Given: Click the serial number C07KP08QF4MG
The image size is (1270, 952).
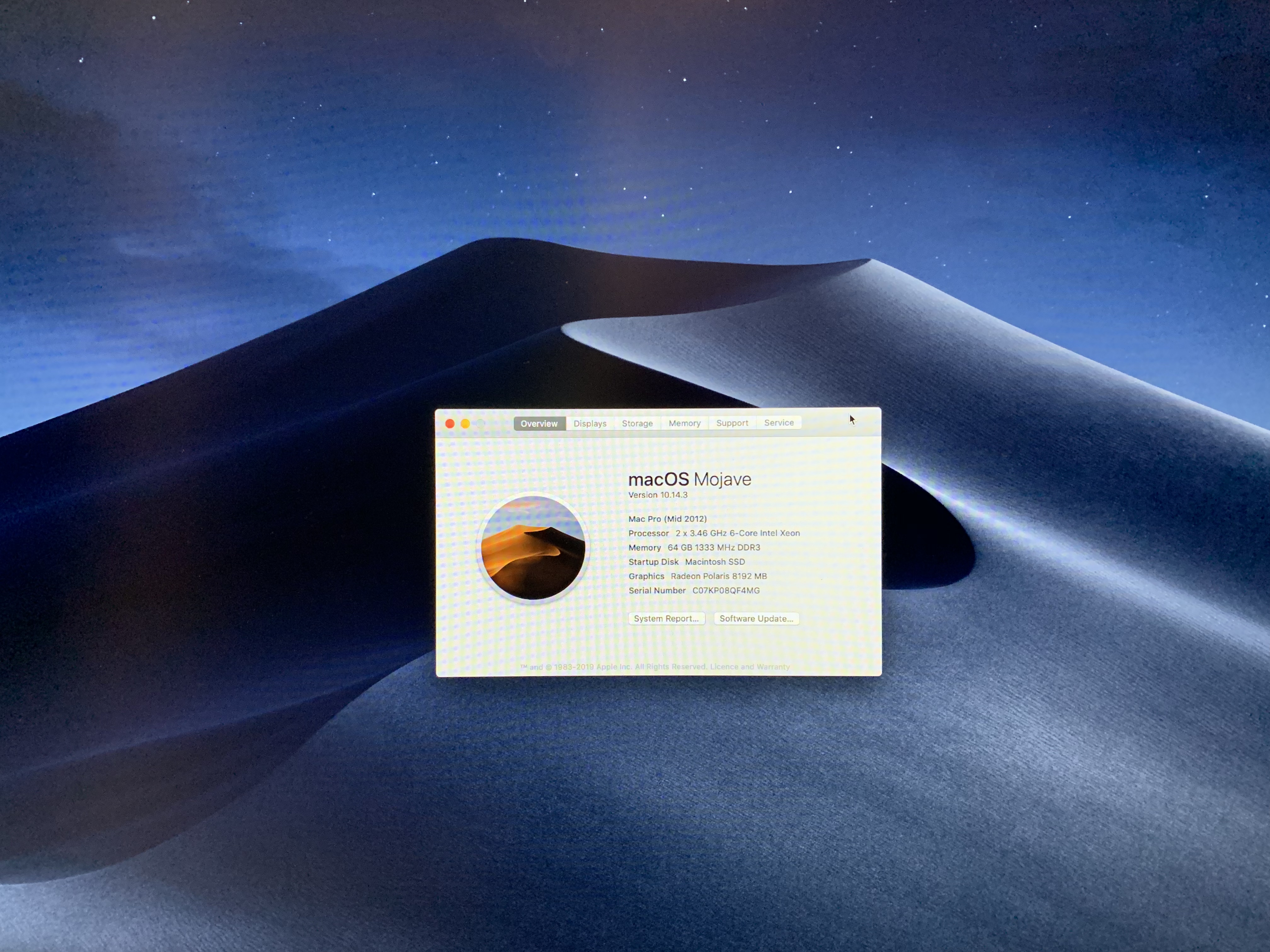Looking at the screenshot, I should point(726,591).
